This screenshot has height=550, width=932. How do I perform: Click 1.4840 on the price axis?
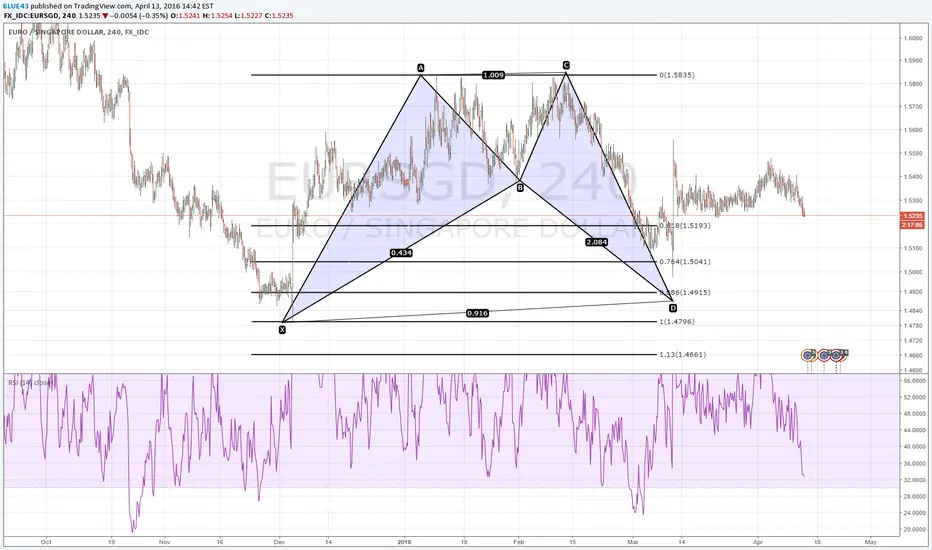pos(912,311)
